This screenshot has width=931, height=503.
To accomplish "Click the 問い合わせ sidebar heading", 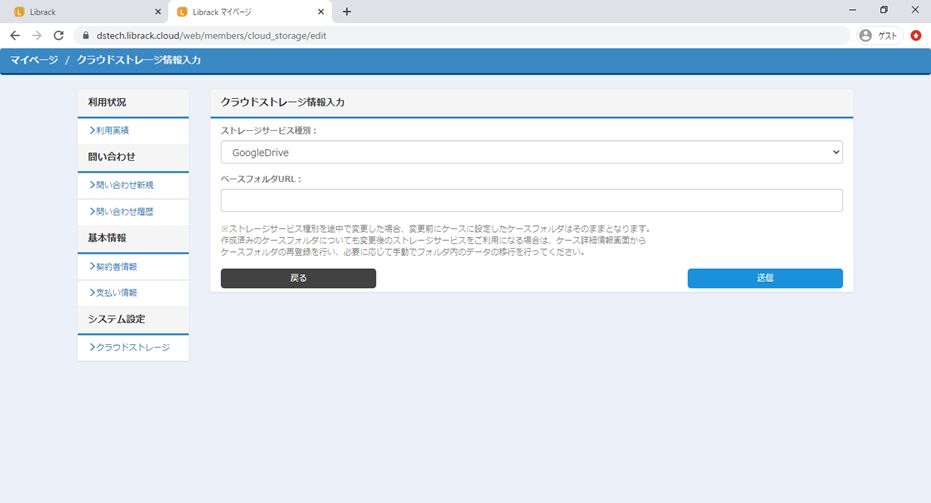I will tap(112, 157).
